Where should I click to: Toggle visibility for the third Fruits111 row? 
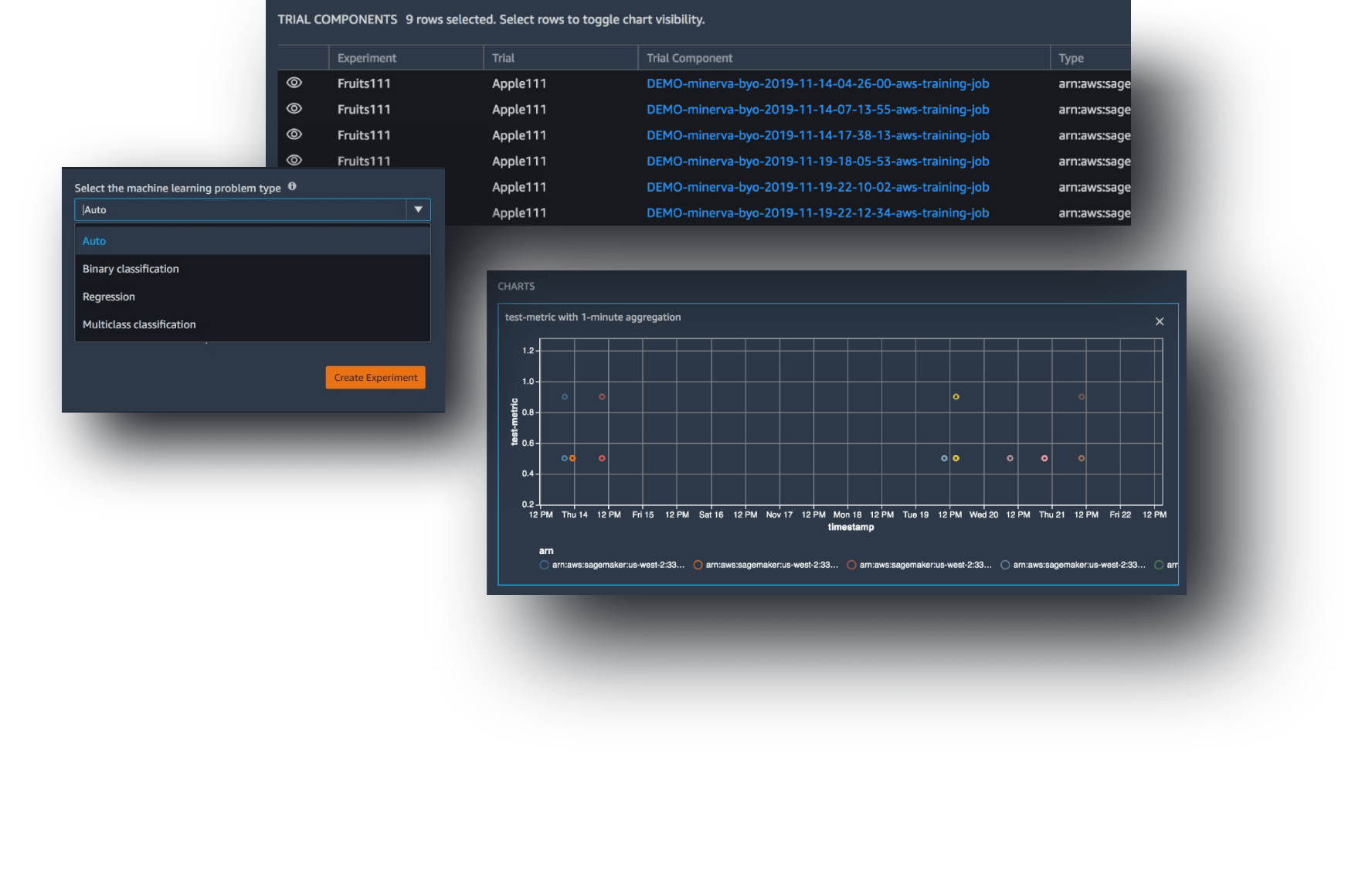(x=294, y=134)
